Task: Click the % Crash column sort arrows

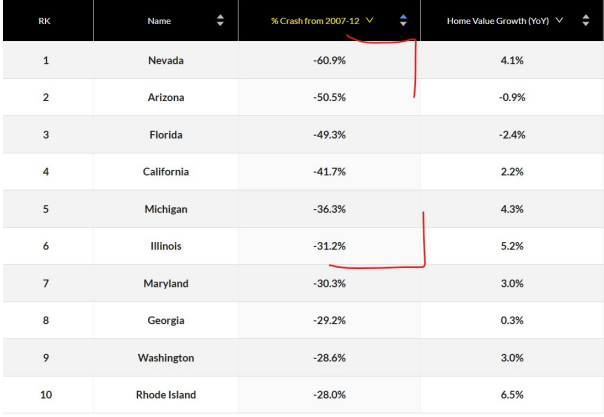Action: click(x=402, y=20)
